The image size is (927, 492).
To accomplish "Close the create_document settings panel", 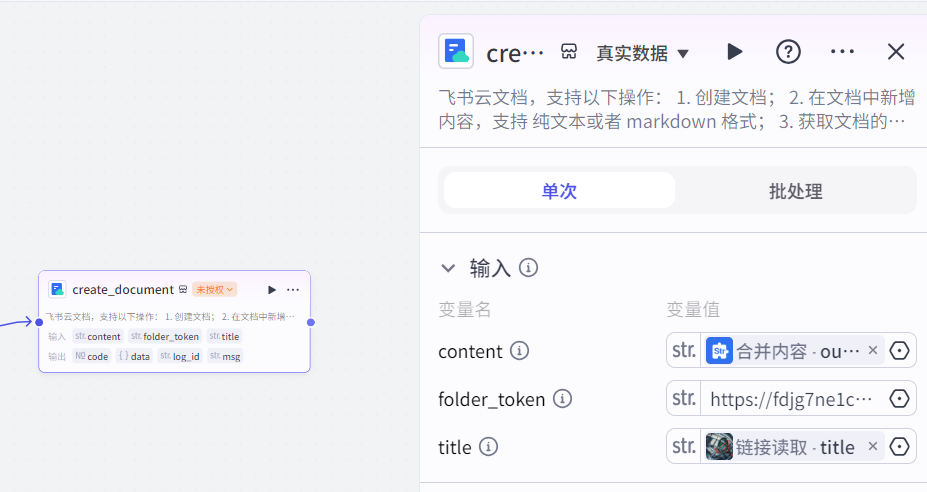I will pos(896,52).
